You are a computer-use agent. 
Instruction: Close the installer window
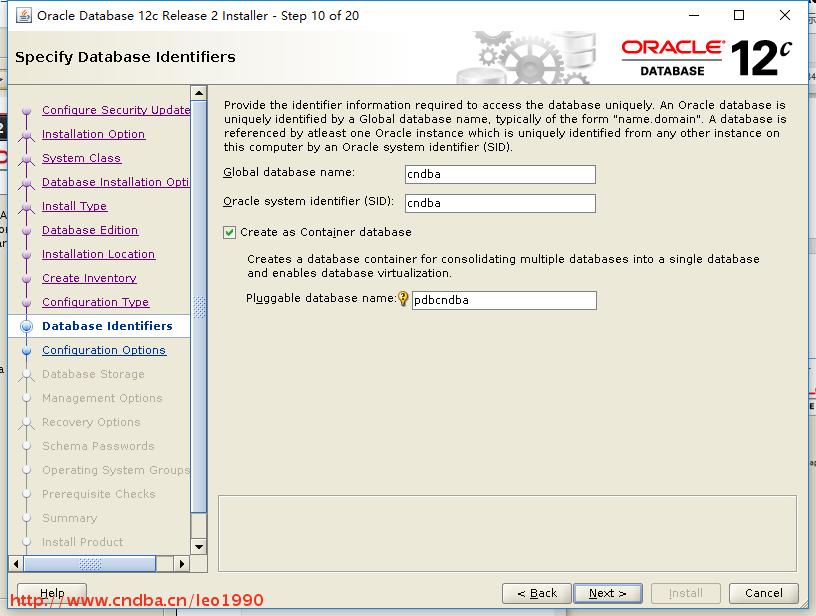[785, 16]
